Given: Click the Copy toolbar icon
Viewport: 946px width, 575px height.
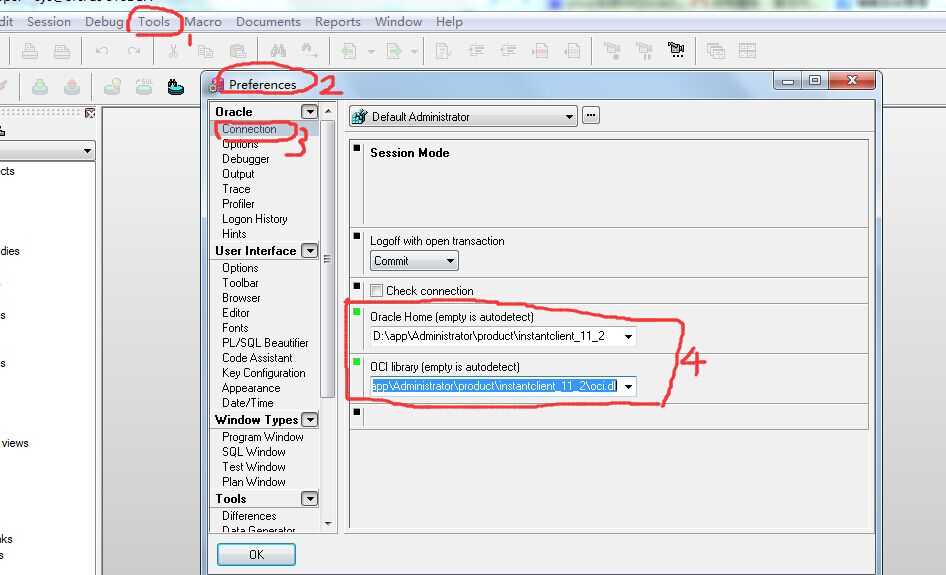Looking at the screenshot, I should [205, 51].
